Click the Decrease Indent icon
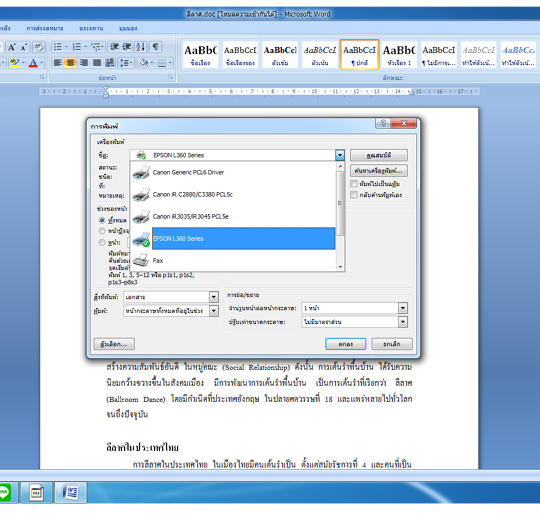Viewport: 540px width, 525px height. 115,47
